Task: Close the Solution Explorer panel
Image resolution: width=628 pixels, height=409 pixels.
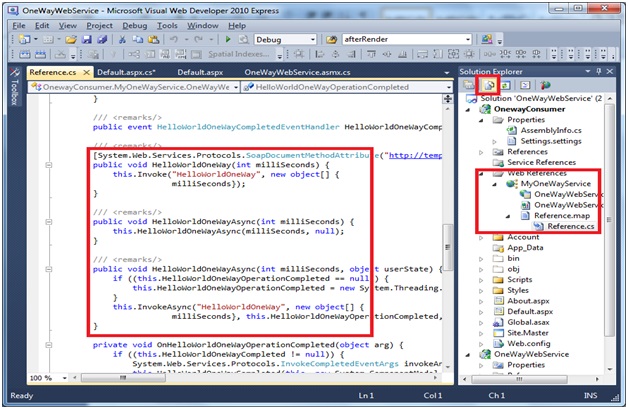Action: 610,71
